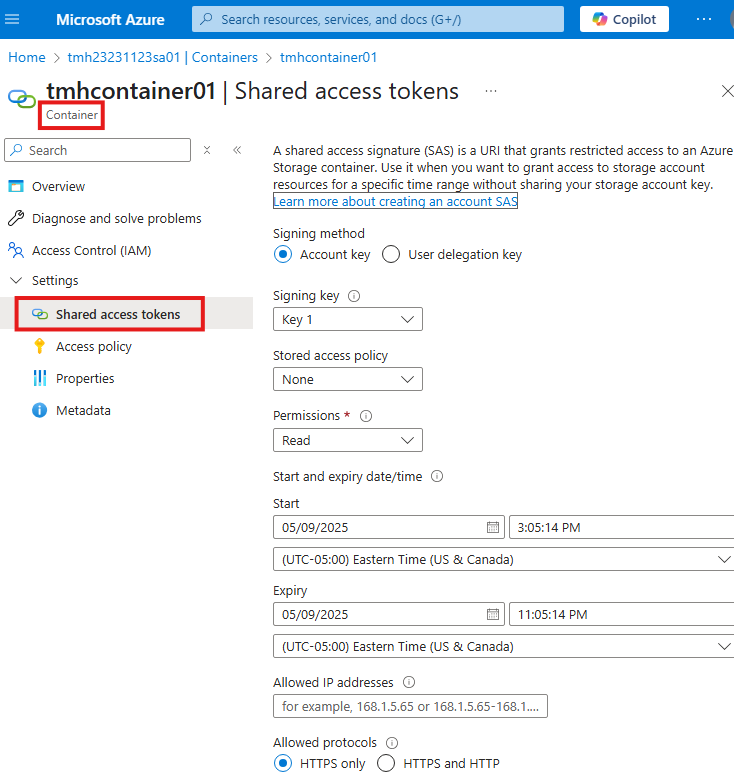Open the Expiry time zone dropdown
The width and height of the screenshot is (734, 773).
pyautogui.click(x=504, y=646)
